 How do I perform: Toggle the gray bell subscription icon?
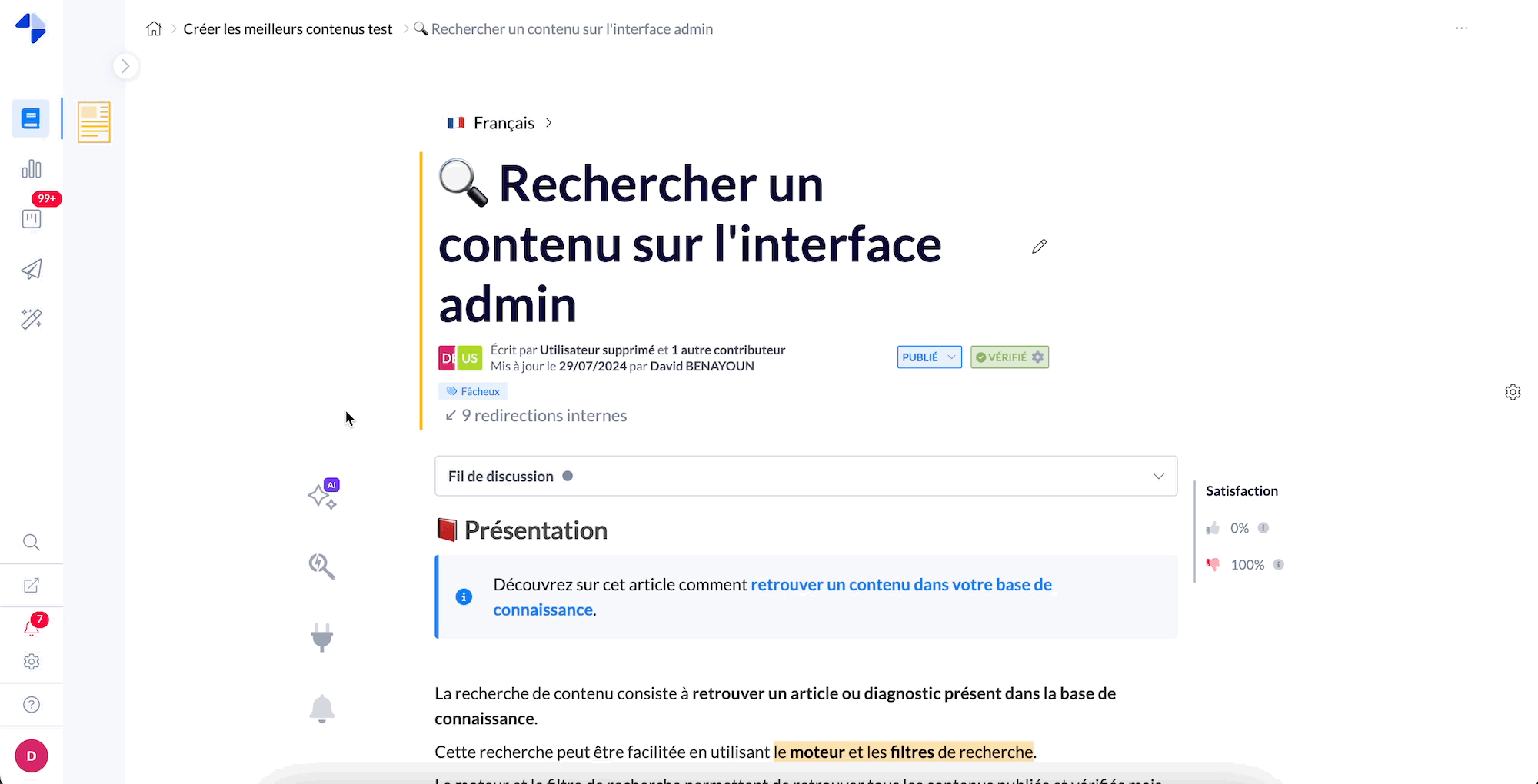322,708
